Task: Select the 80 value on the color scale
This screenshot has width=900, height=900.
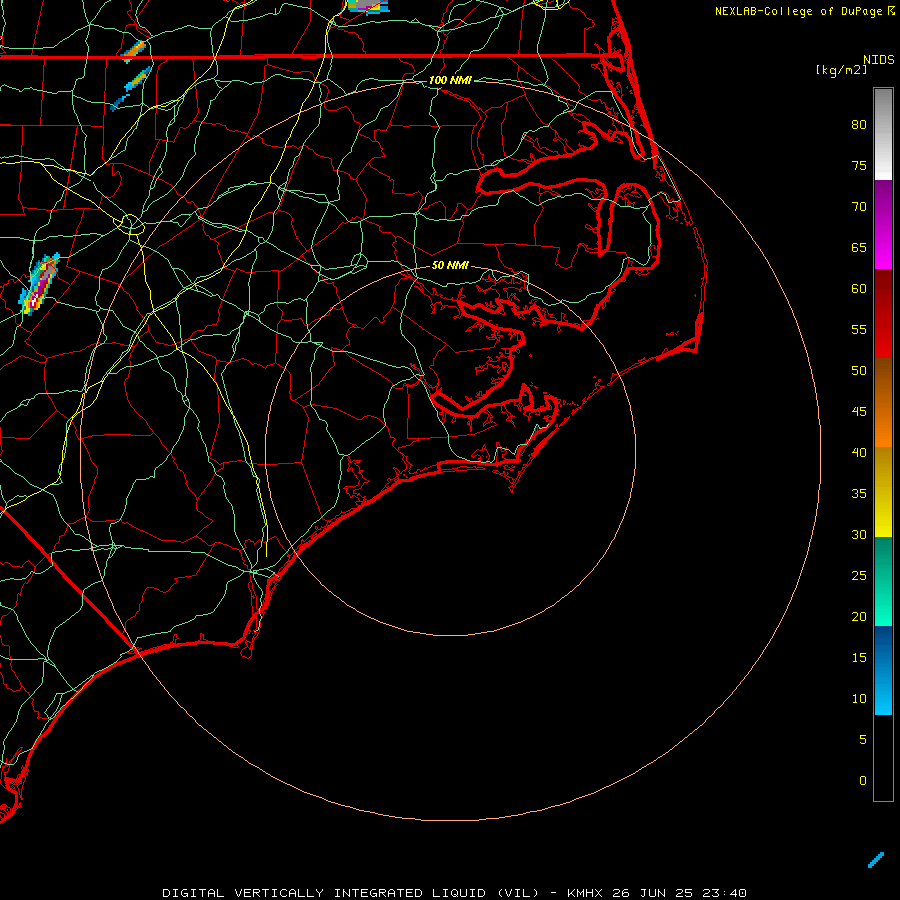Action: (x=859, y=125)
